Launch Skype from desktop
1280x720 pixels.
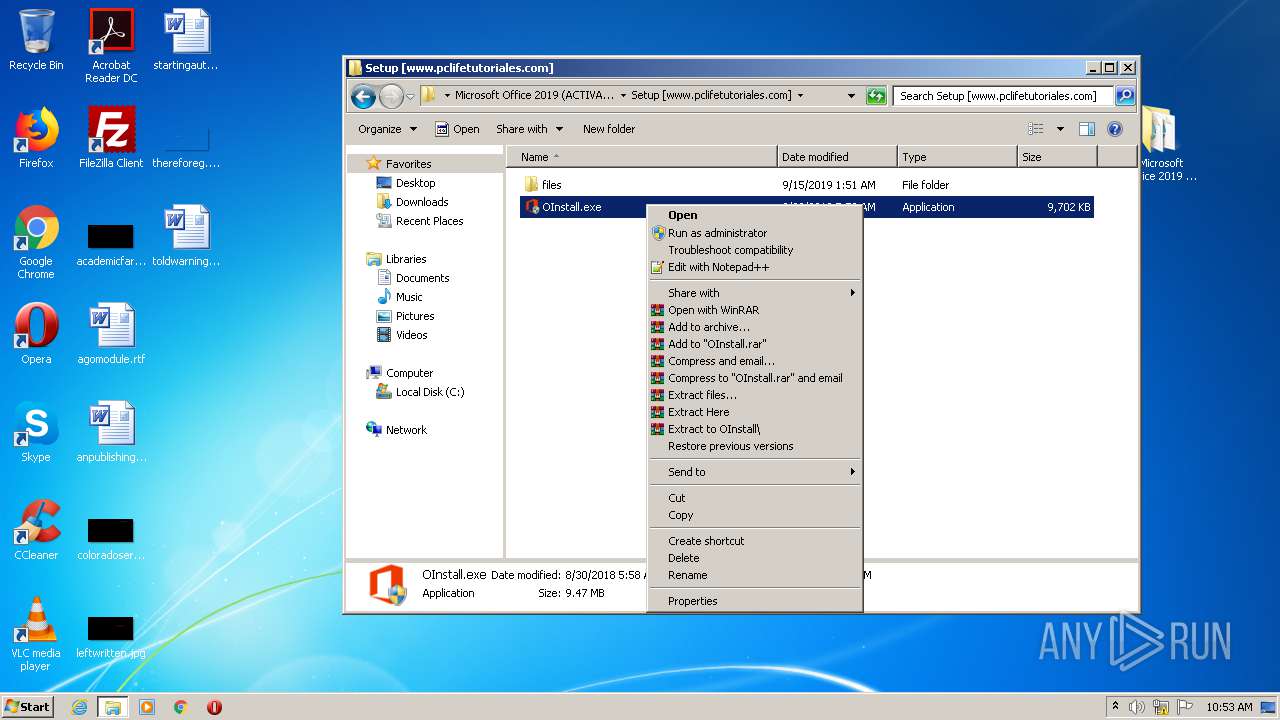[x=36, y=432]
